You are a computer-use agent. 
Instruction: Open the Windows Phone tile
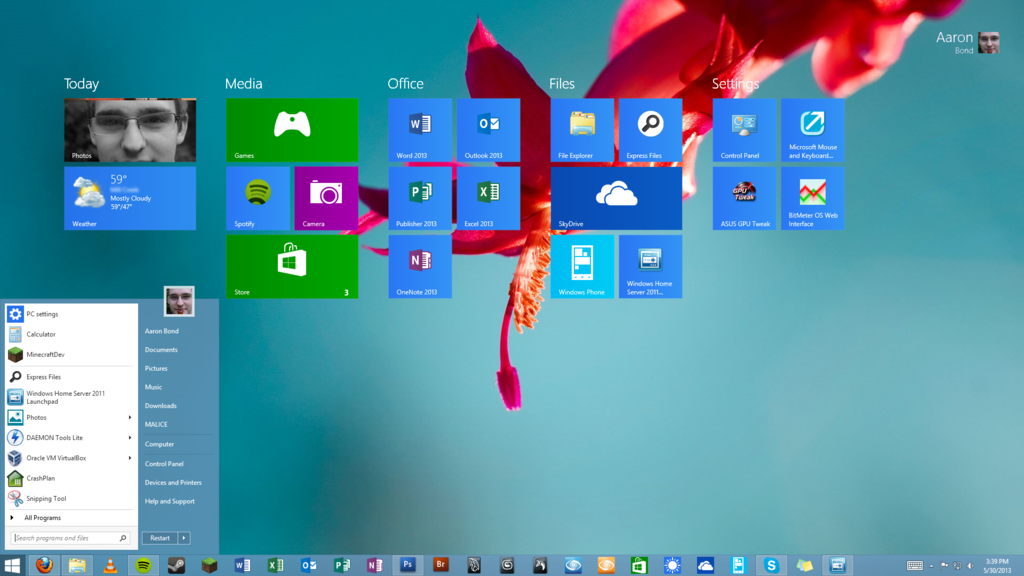tap(582, 266)
